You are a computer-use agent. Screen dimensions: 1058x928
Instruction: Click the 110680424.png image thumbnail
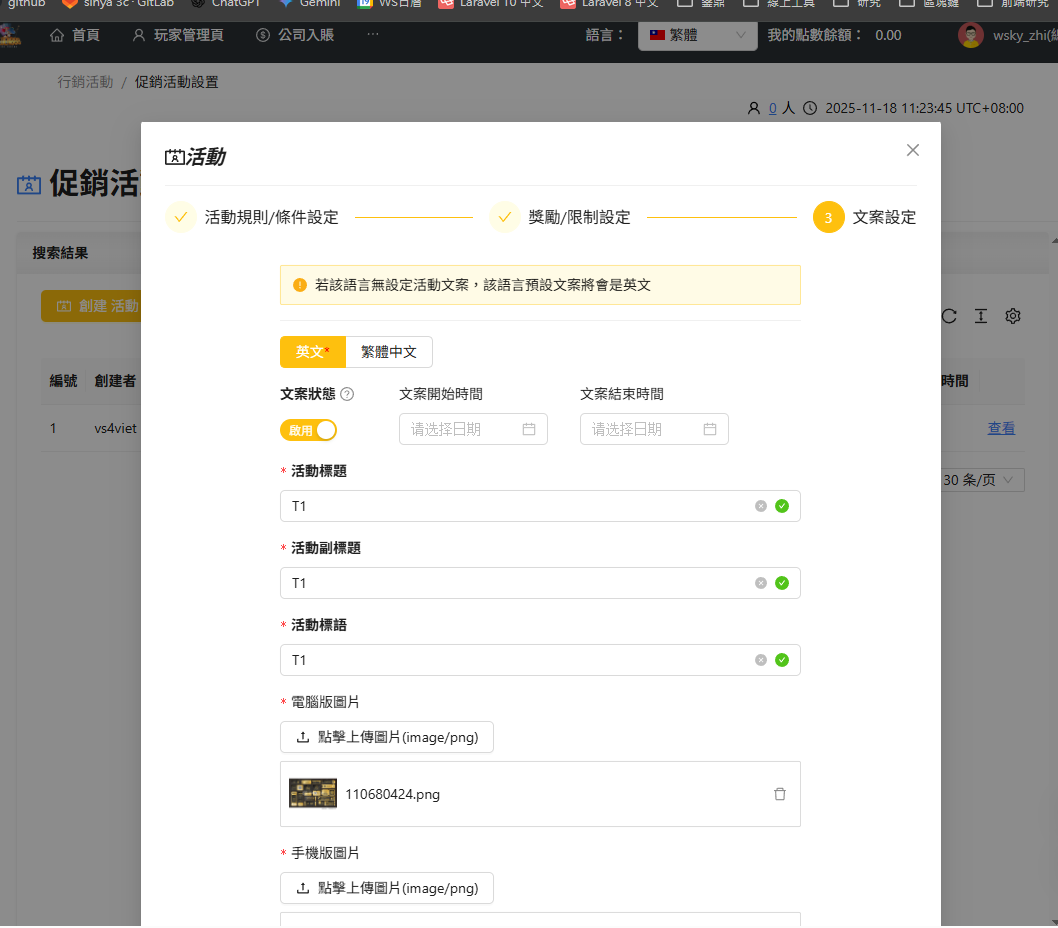[313, 794]
